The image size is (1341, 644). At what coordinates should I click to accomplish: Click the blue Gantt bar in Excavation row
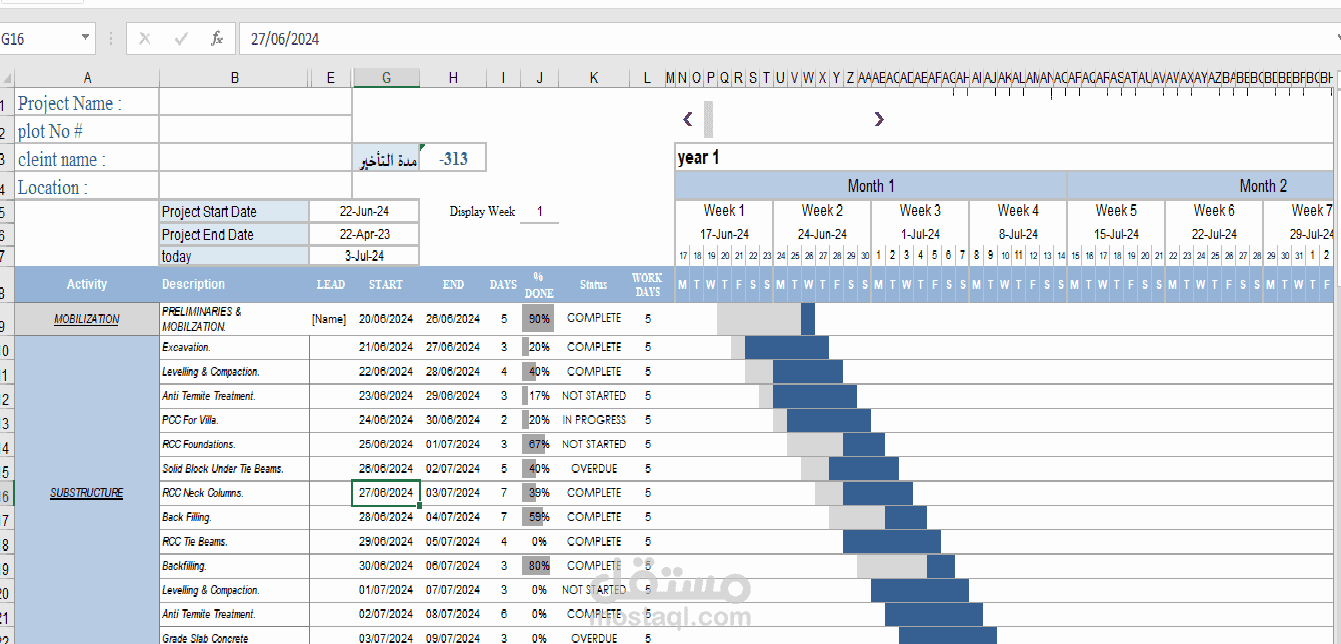787,347
